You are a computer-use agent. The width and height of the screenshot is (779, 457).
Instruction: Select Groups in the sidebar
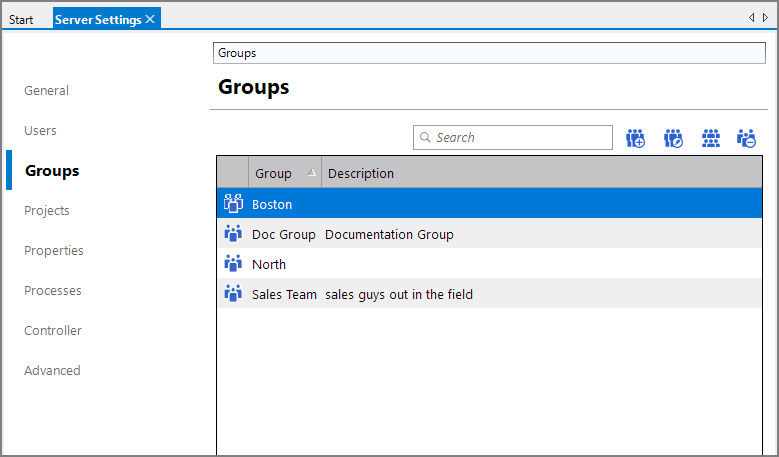pos(52,170)
